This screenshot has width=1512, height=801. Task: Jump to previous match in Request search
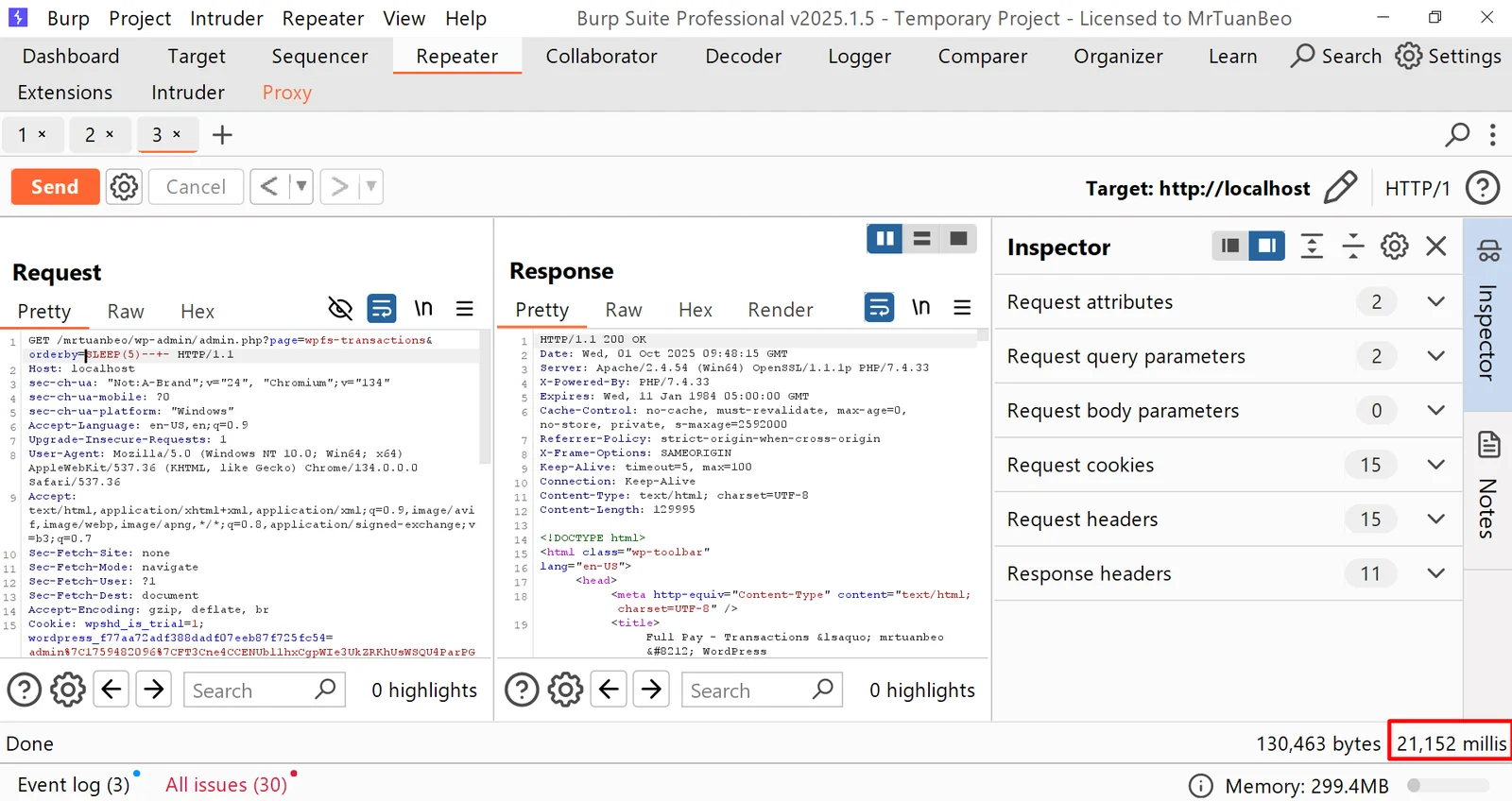click(x=112, y=690)
